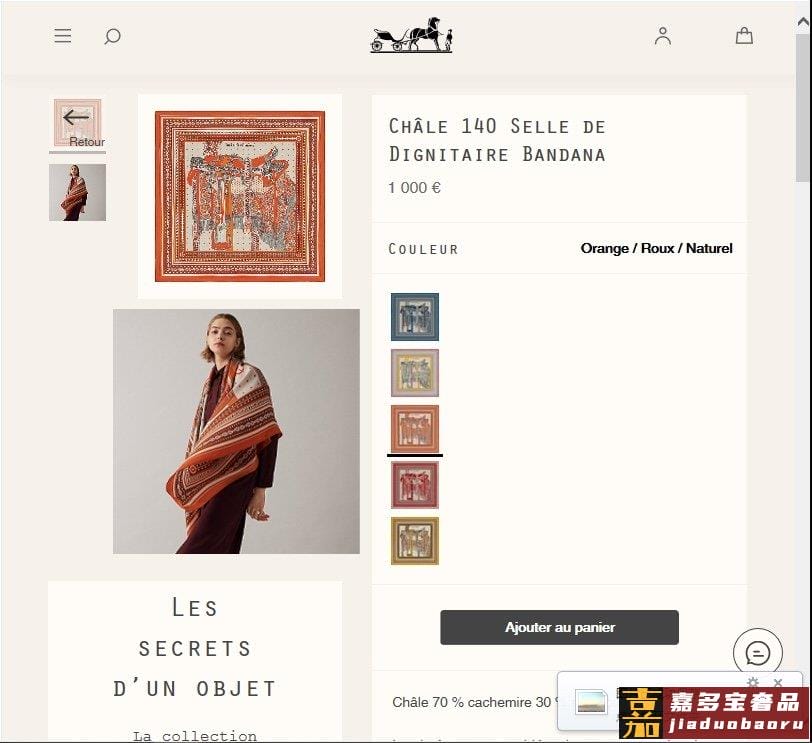
Task: Click the scrollbar up arrow
Action: tap(803, 22)
